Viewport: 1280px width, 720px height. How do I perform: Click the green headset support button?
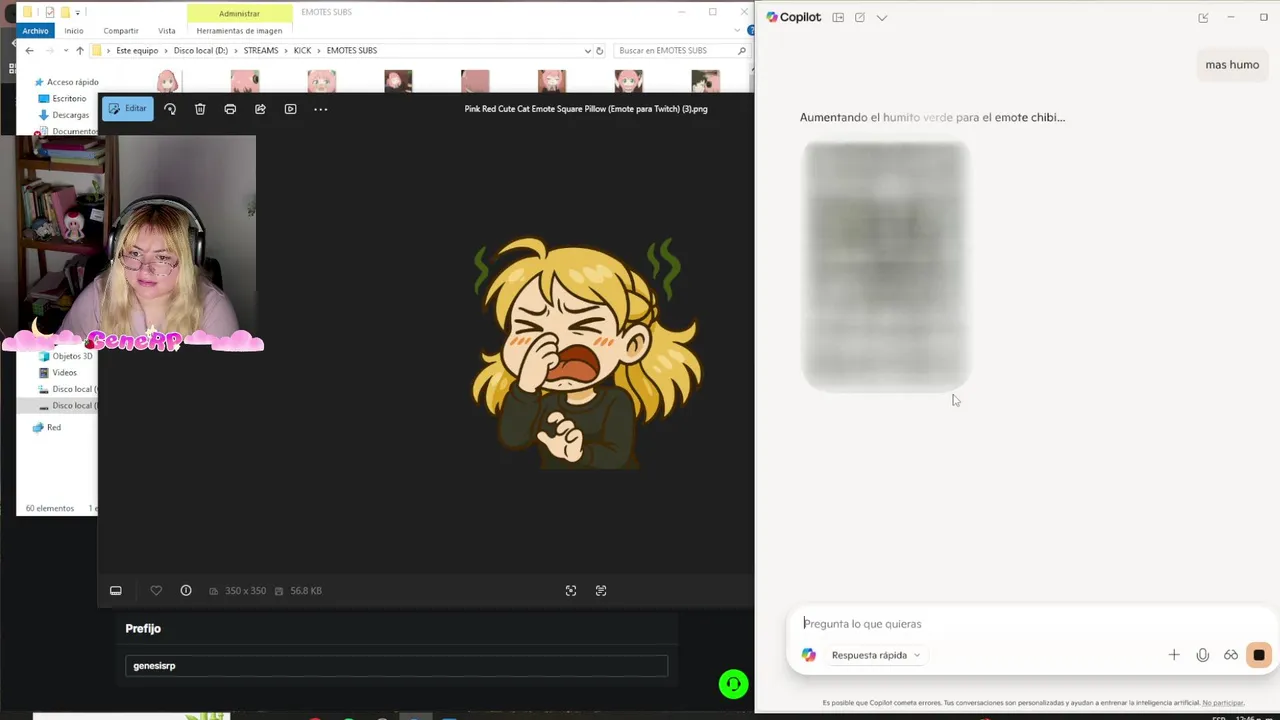pyautogui.click(x=733, y=684)
